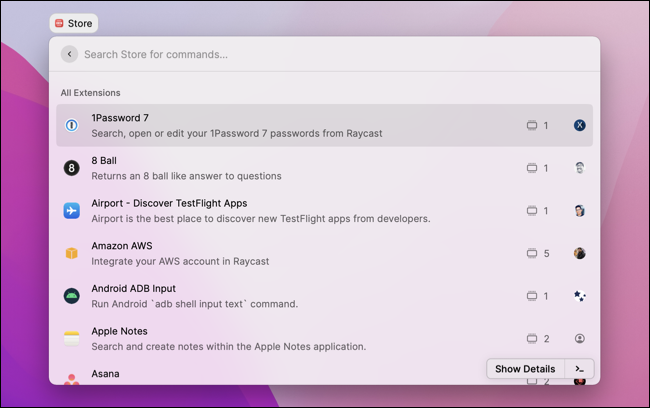Select the Apple Notes title
650x408 pixels.
(x=119, y=331)
